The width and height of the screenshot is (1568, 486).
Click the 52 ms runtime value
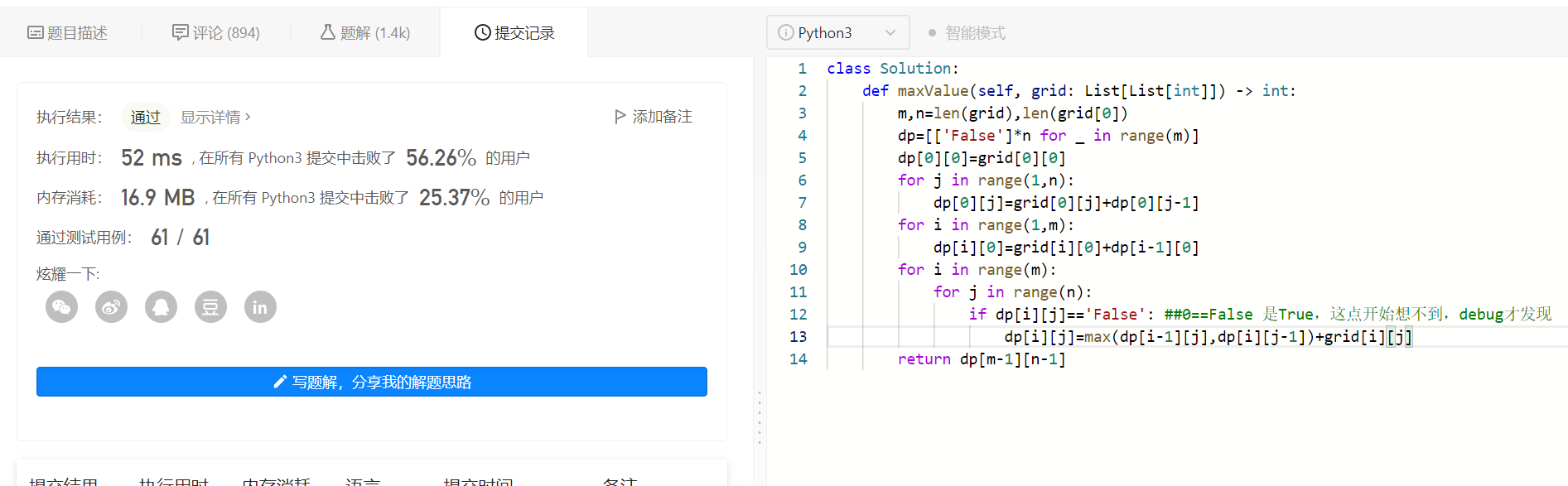(x=152, y=157)
